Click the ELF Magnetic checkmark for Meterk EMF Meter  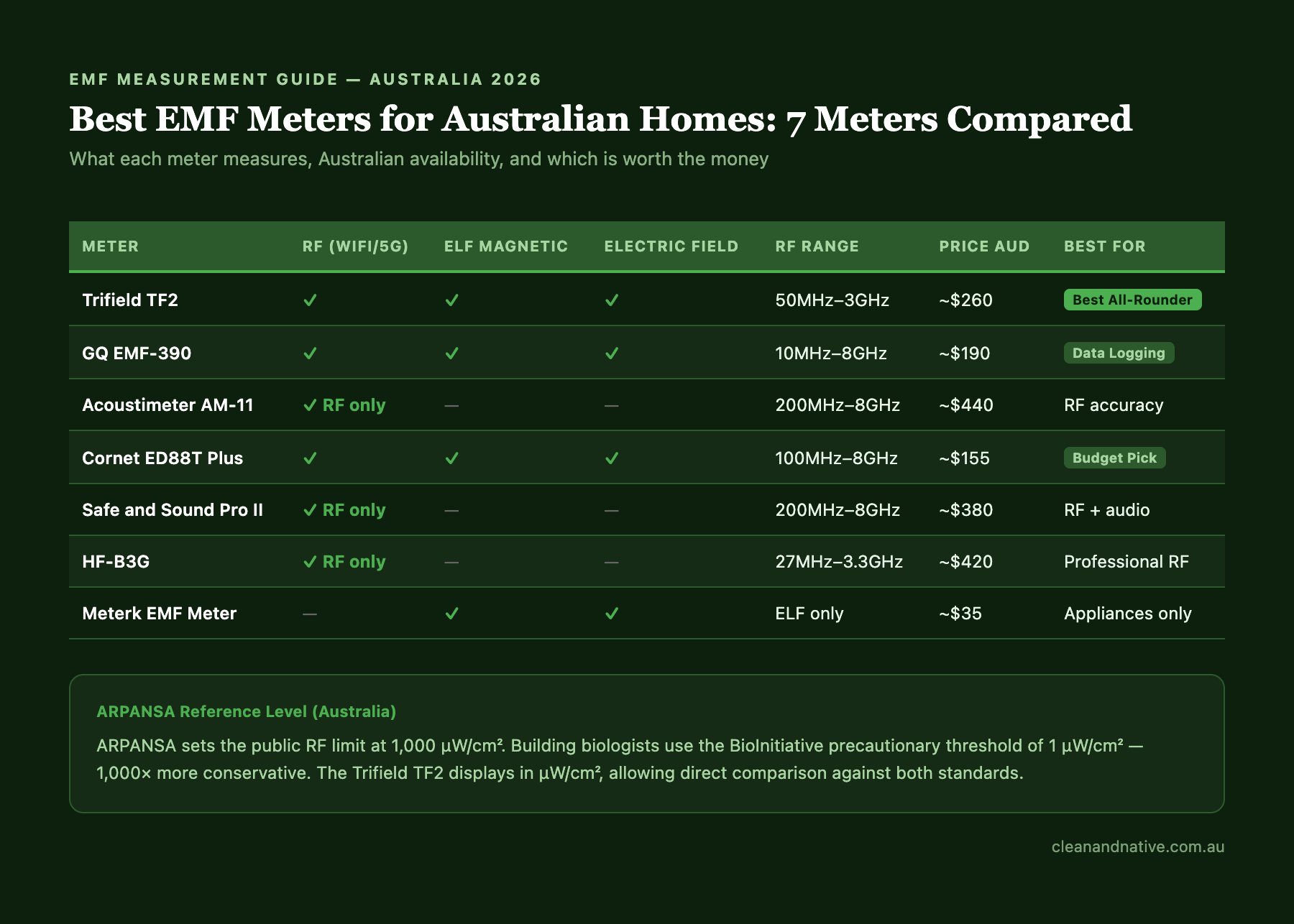(452, 614)
